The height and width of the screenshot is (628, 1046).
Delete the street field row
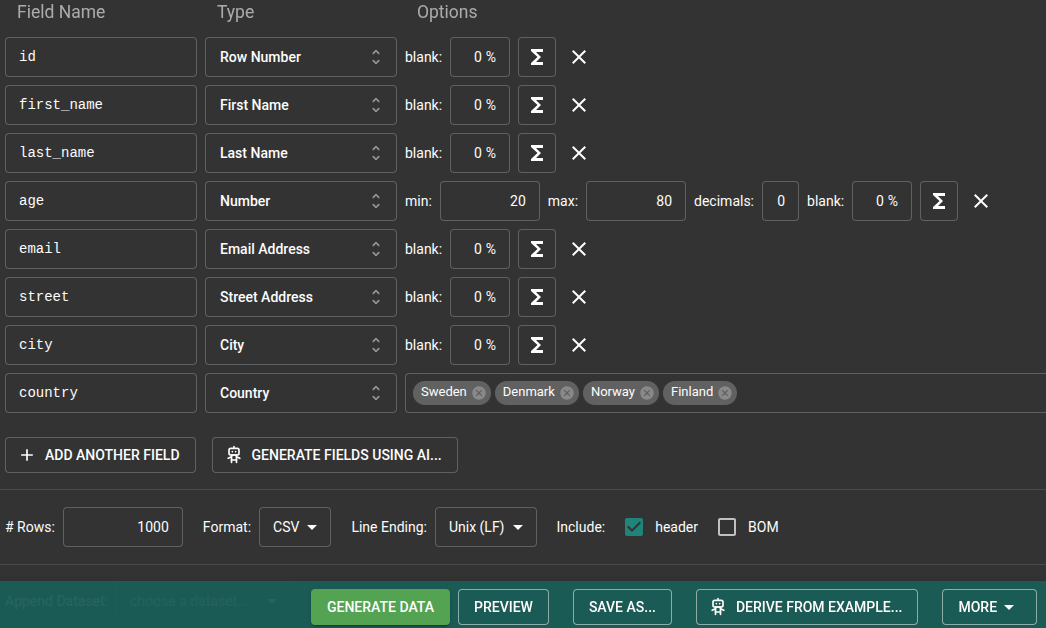[x=579, y=298]
